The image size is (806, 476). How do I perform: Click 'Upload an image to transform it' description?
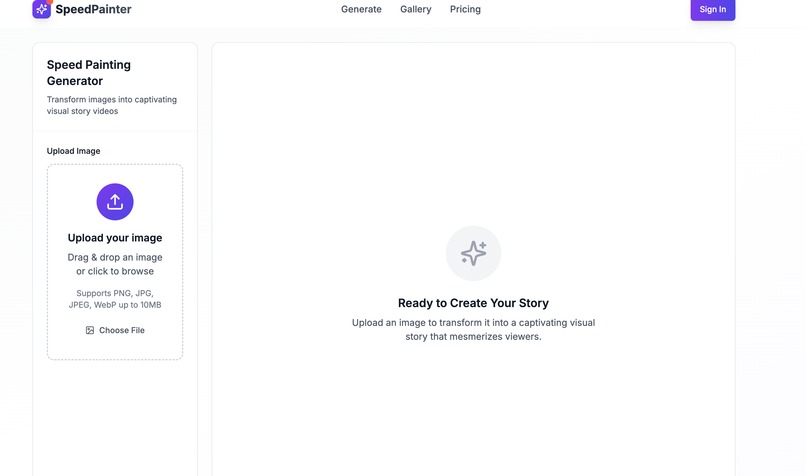pyautogui.click(x=473, y=329)
